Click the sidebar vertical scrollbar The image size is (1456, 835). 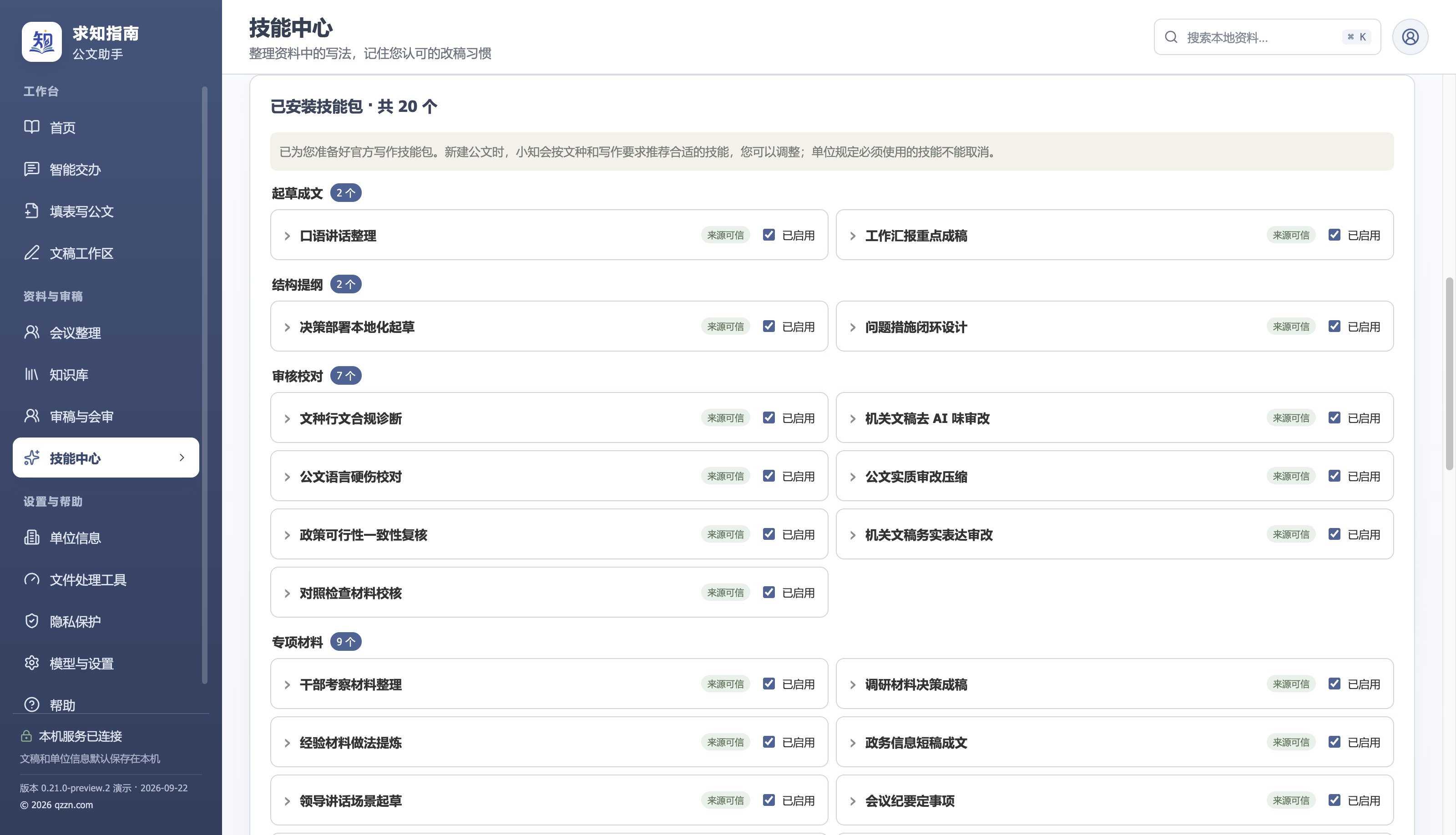click(205, 385)
